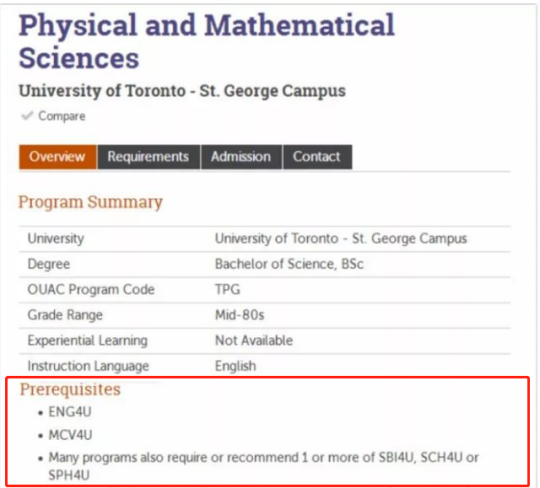The image size is (540, 488).
Task: Select the MCV4U prerequisite item
Action: point(70,435)
